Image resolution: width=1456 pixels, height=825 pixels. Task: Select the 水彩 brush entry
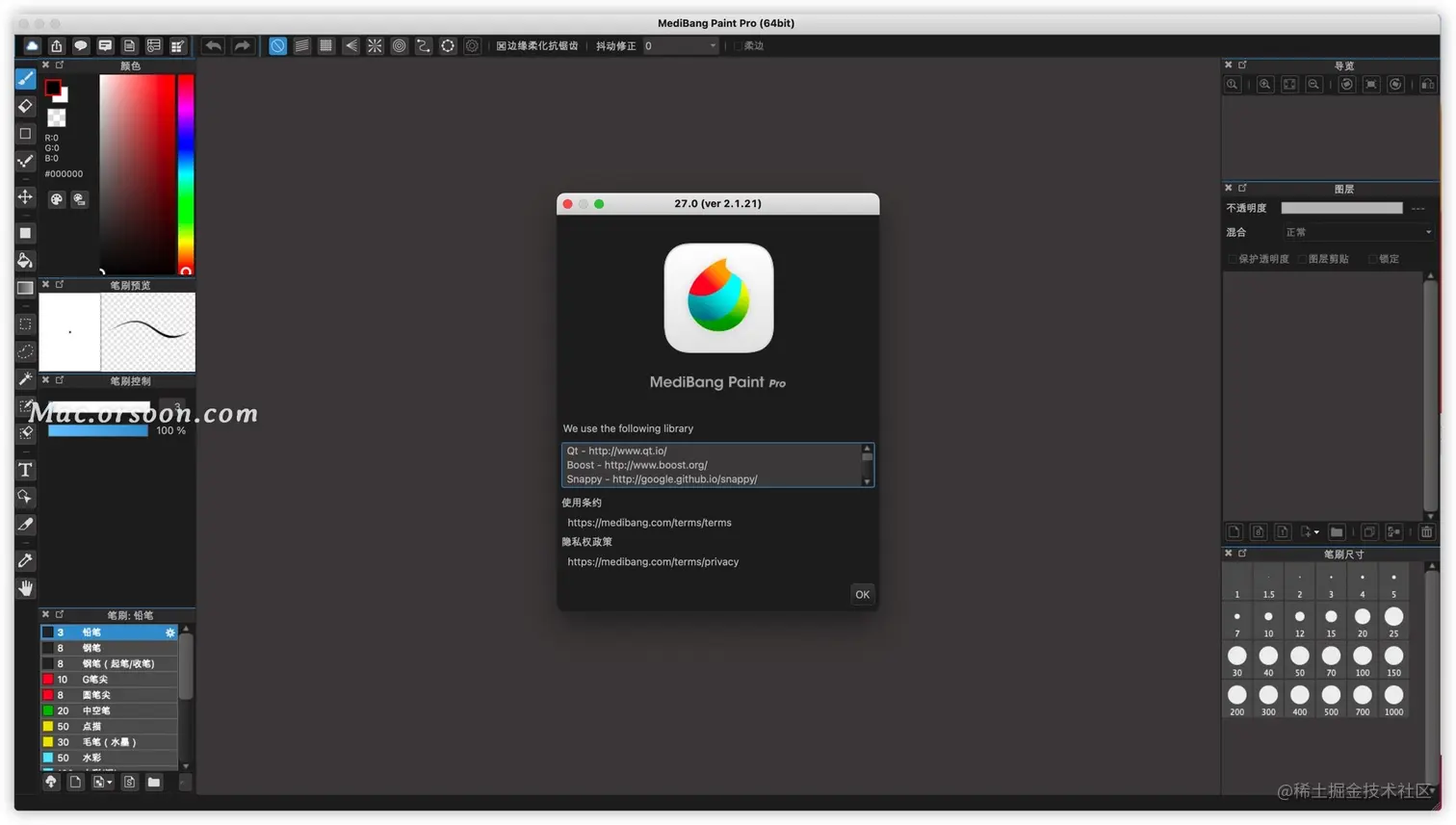pos(109,758)
